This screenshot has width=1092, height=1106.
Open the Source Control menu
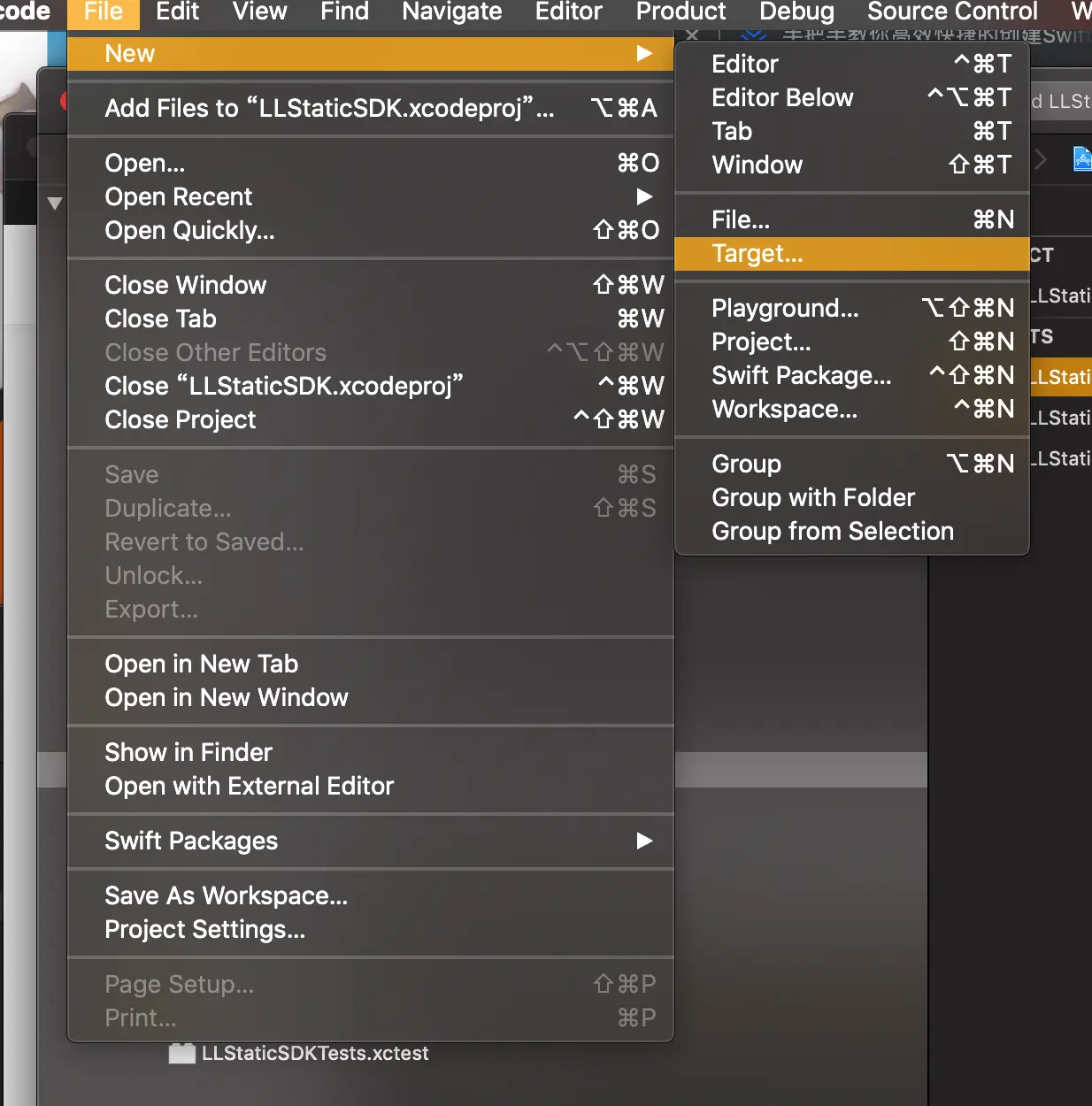pos(952,12)
